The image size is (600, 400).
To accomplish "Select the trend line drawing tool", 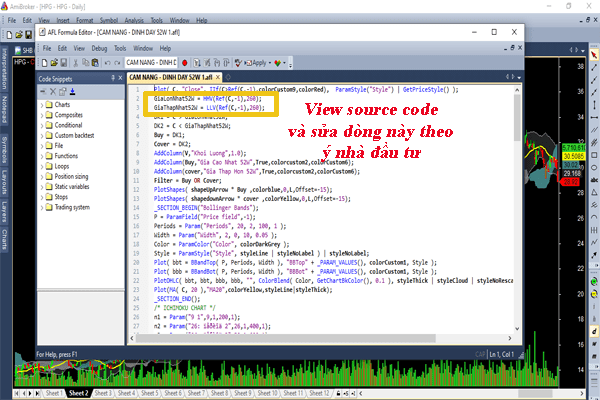I will pyautogui.click(x=594, y=68).
